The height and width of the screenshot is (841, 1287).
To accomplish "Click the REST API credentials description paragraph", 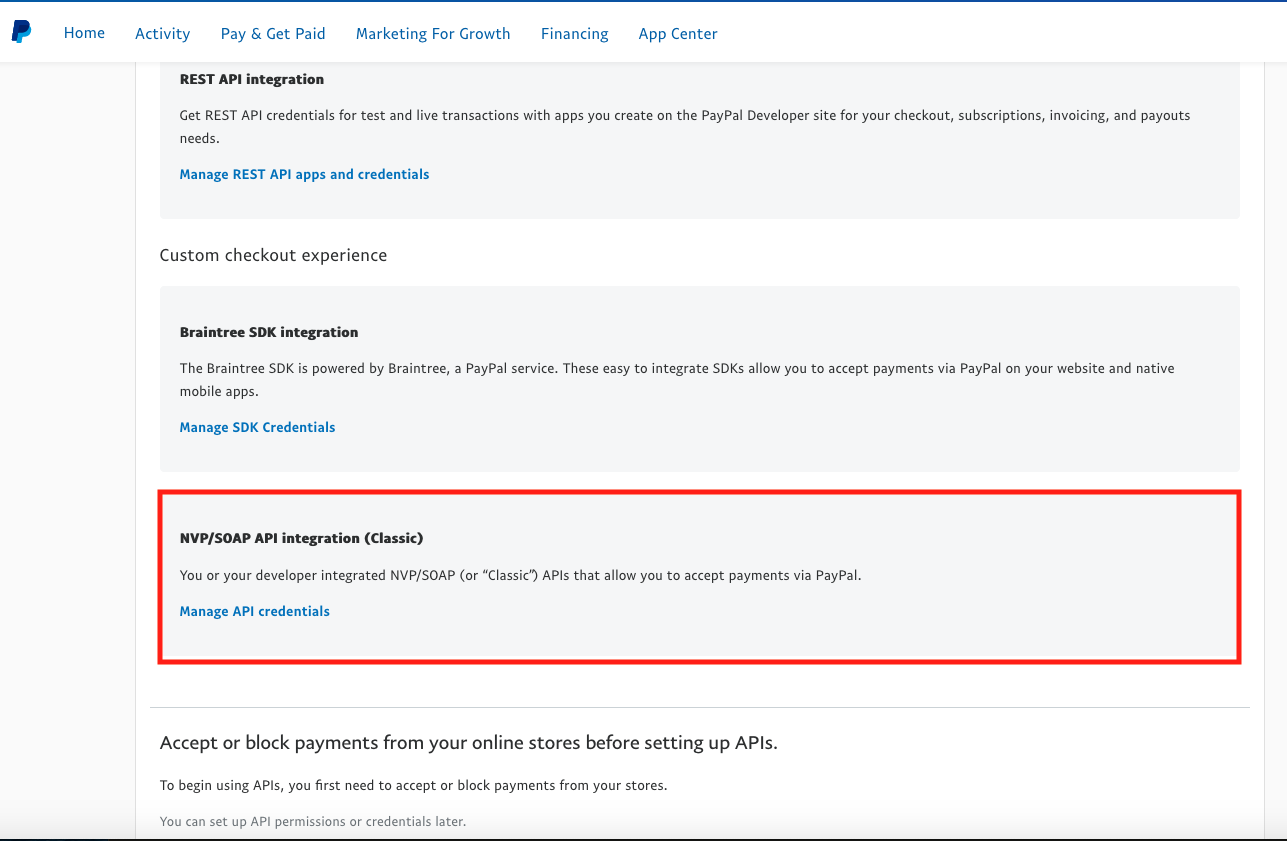I will pos(685,127).
